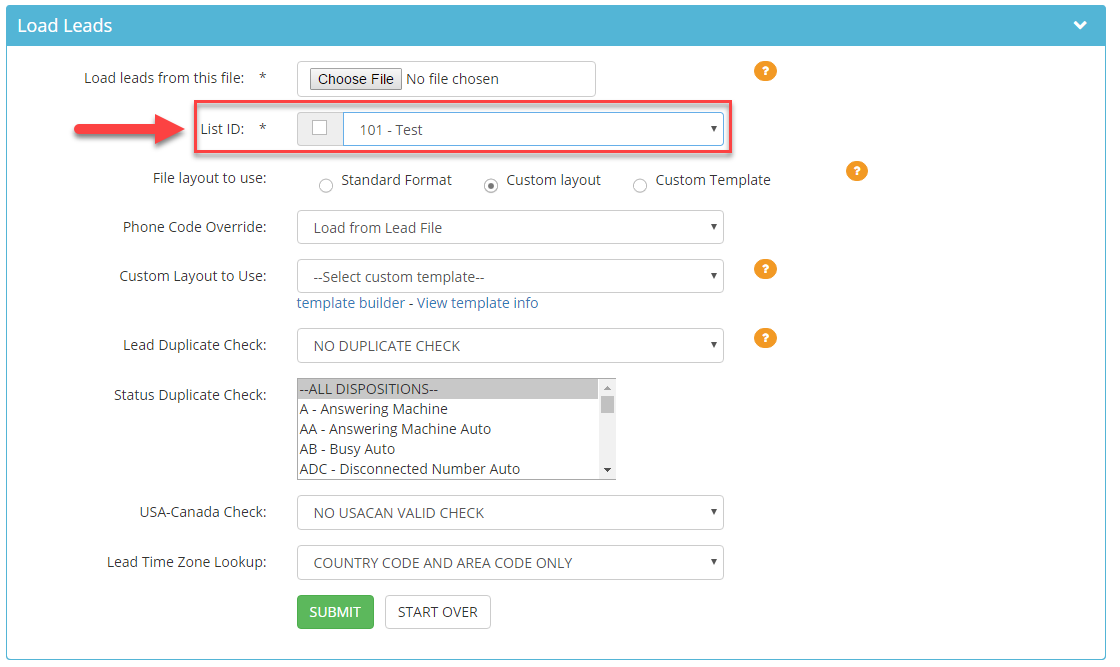Image resolution: width=1120 pixels, height=667 pixels.
Task: Select AB - Busy Auto entry
Action: [x=448, y=449]
